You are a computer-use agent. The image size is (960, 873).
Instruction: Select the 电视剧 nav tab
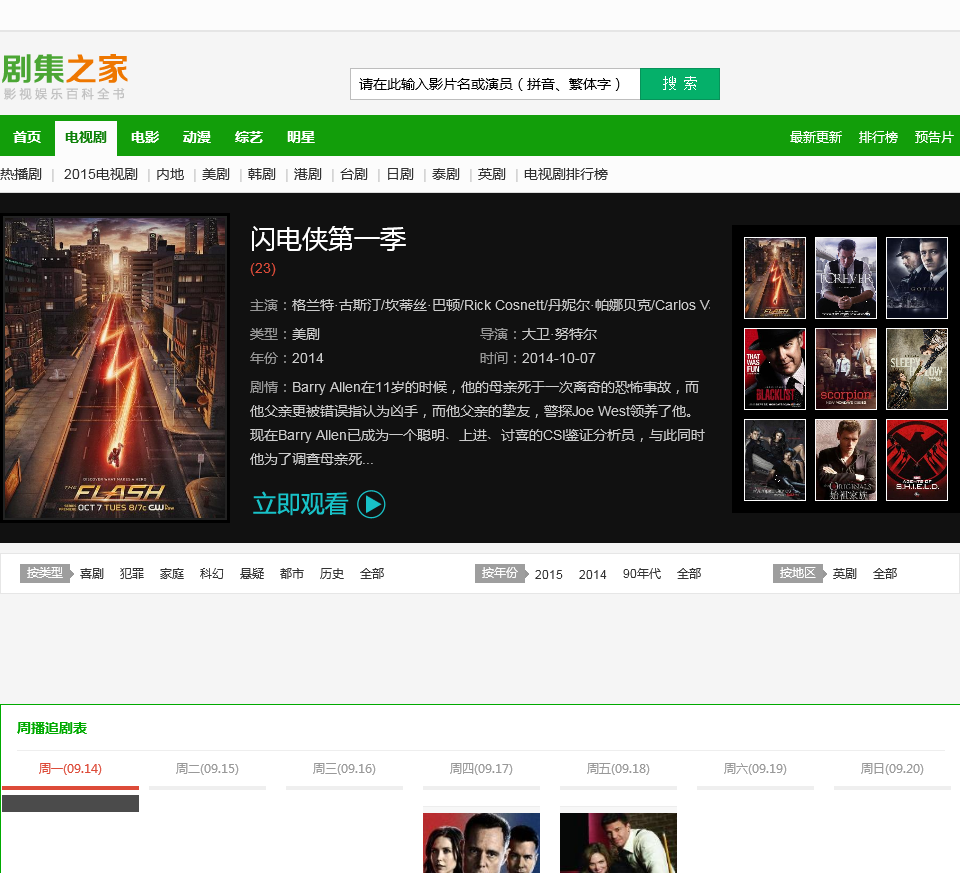coord(86,138)
